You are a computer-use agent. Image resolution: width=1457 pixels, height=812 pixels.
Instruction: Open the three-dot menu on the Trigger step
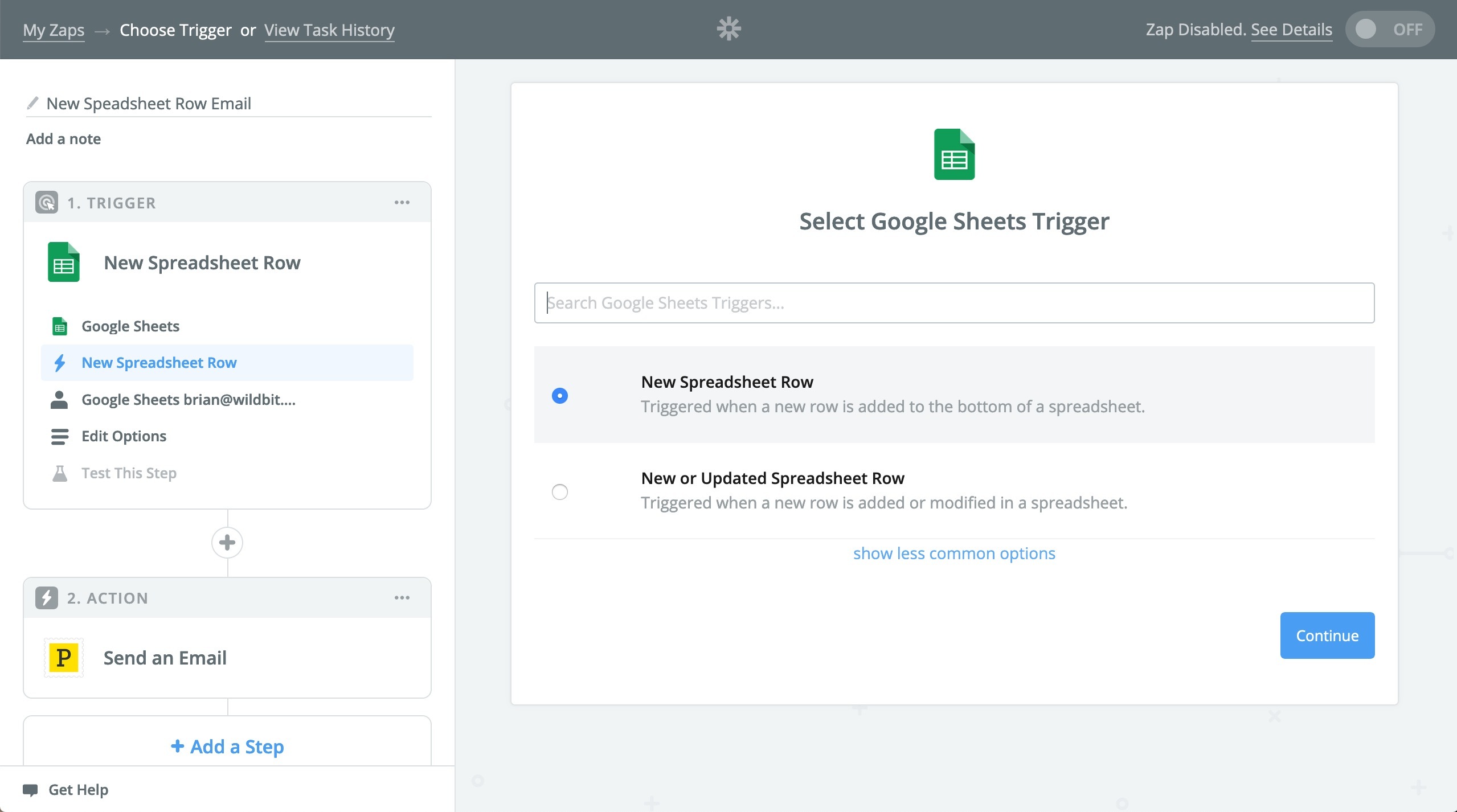click(402, 202)
